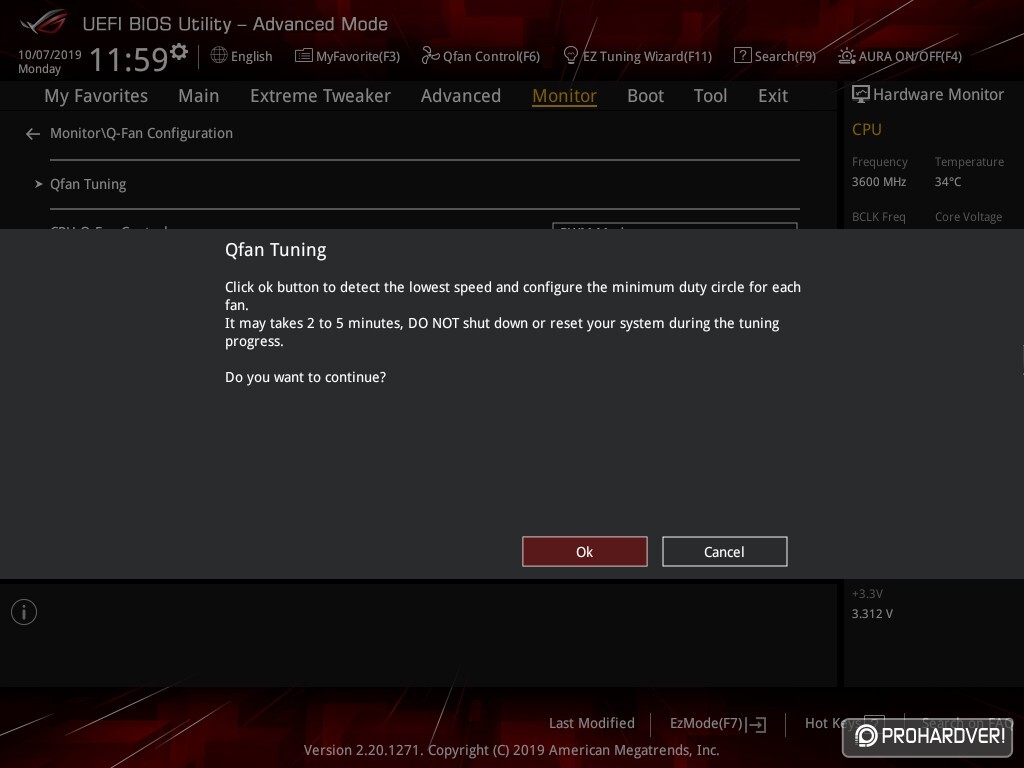Image resolution: width=1024 pixels, height=768 pixels.
Task: Toggle AURA ON/OFF(F4) lighting icon
Action: tap(846, 56)
